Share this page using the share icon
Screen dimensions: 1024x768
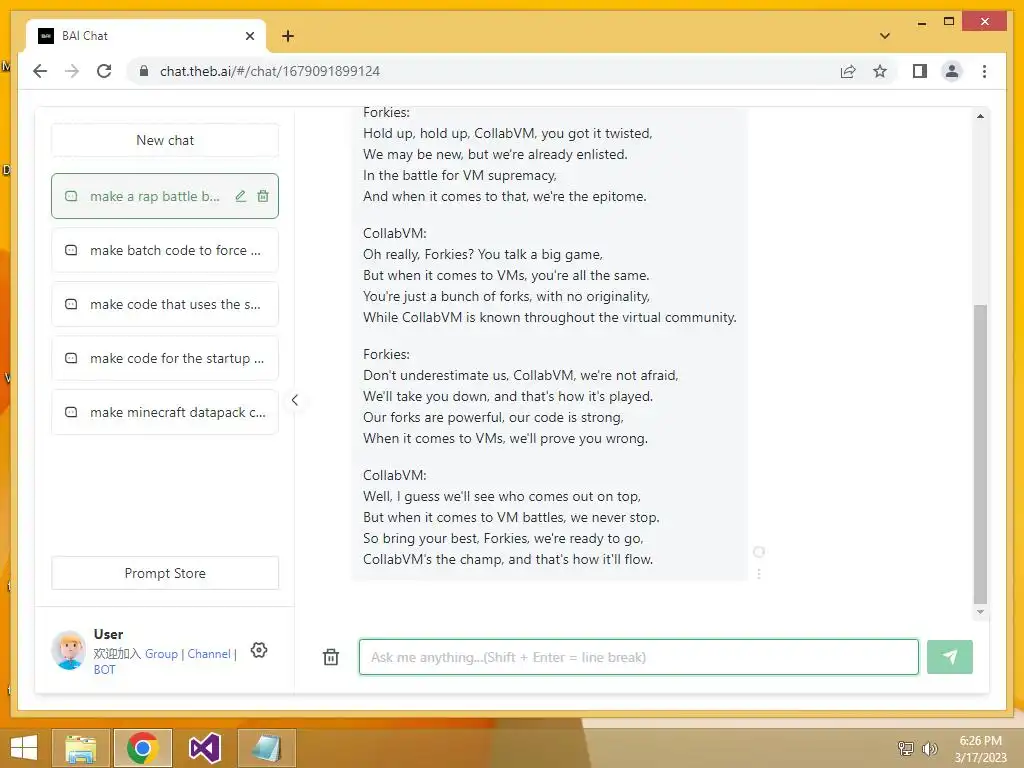coord(848,71)
